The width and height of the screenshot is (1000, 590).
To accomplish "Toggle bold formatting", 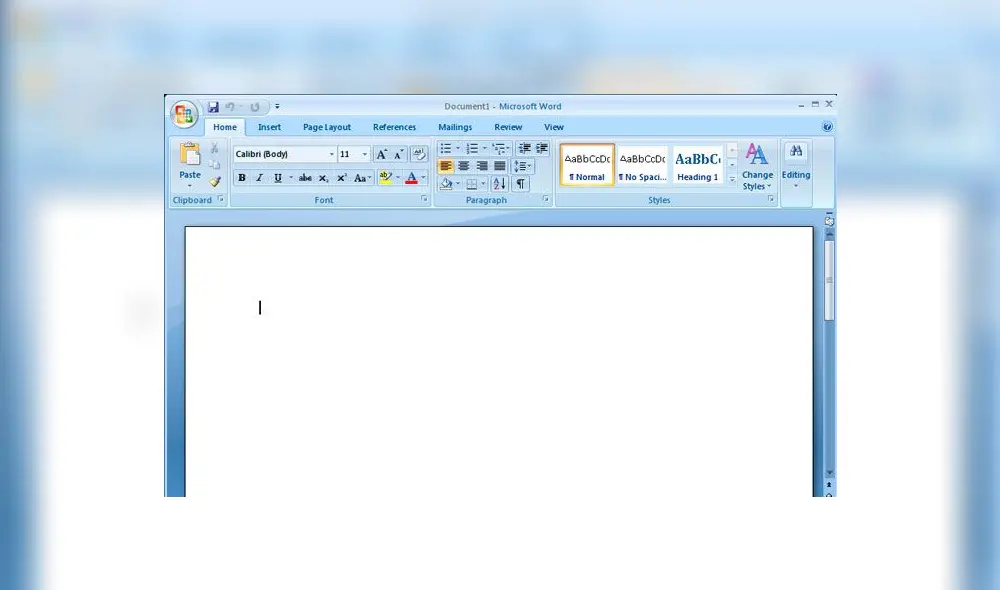I will pos(241,177).
